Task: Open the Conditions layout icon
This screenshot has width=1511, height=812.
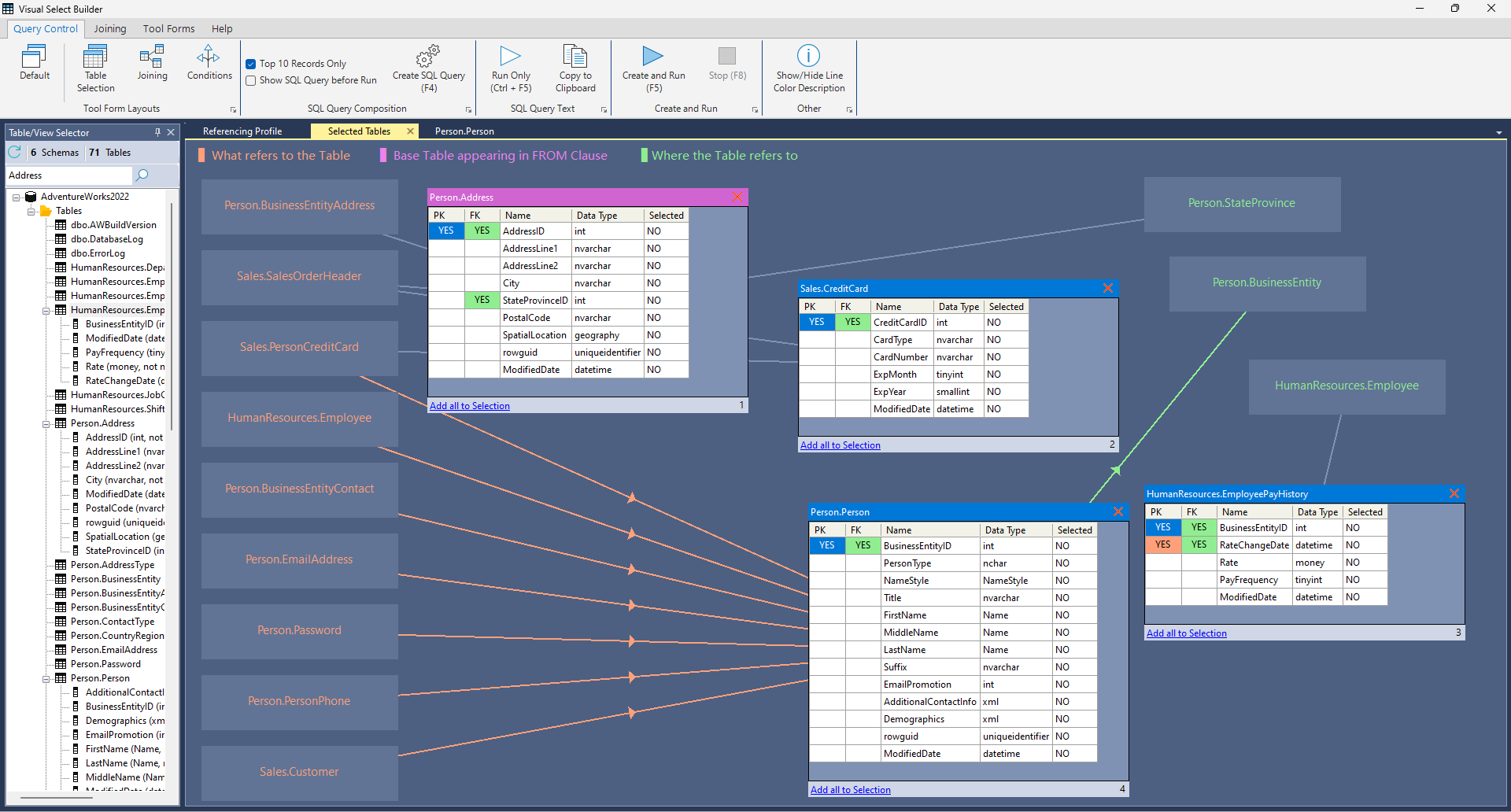Action: click(209, 57)
